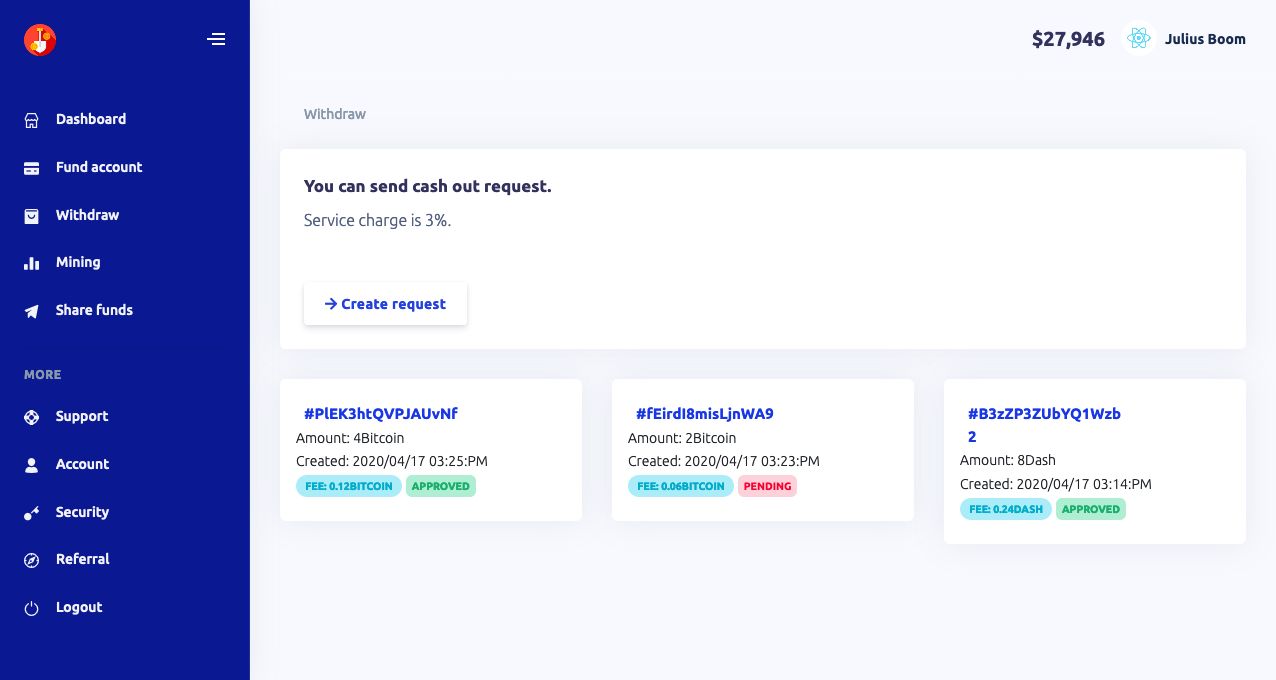The height and width of the screenshot is (680, 1276).
Task: Click the Mining bar chart icon
Action: [32, 263]
